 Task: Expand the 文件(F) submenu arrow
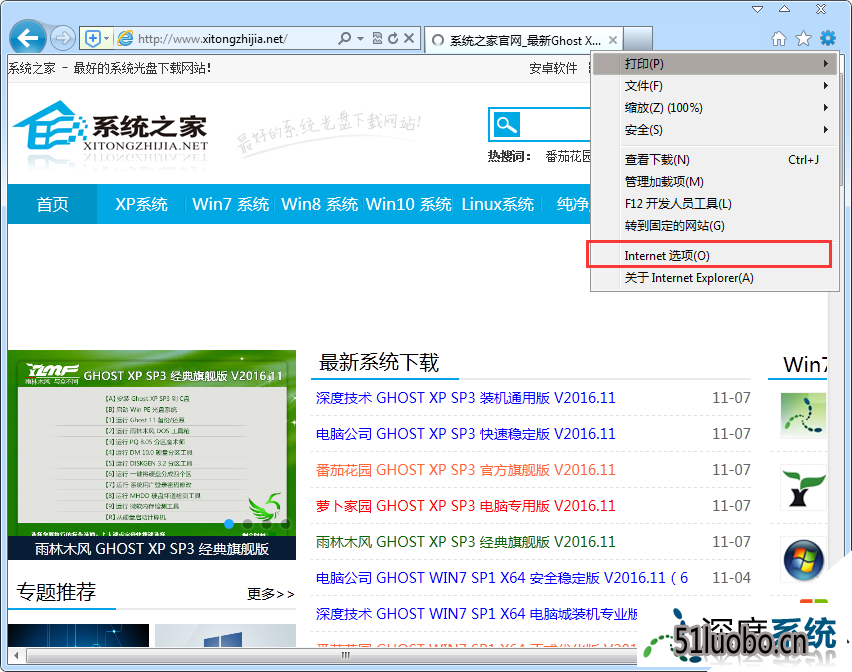[825, 86]
